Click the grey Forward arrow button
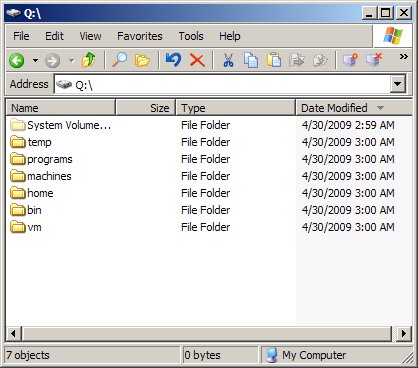 [x=53, y=61]
